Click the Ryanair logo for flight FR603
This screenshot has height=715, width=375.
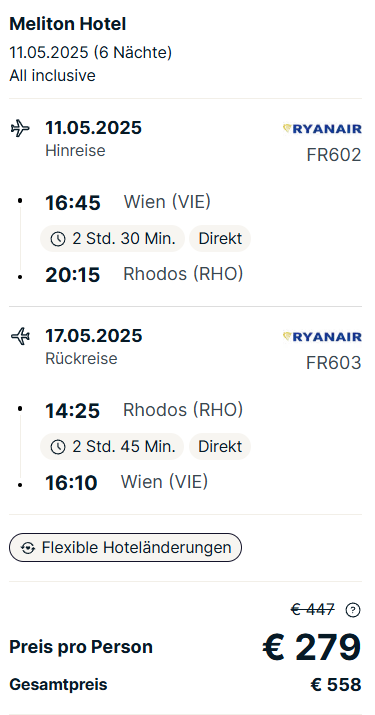pyautogui.click(x=322, y=337)
